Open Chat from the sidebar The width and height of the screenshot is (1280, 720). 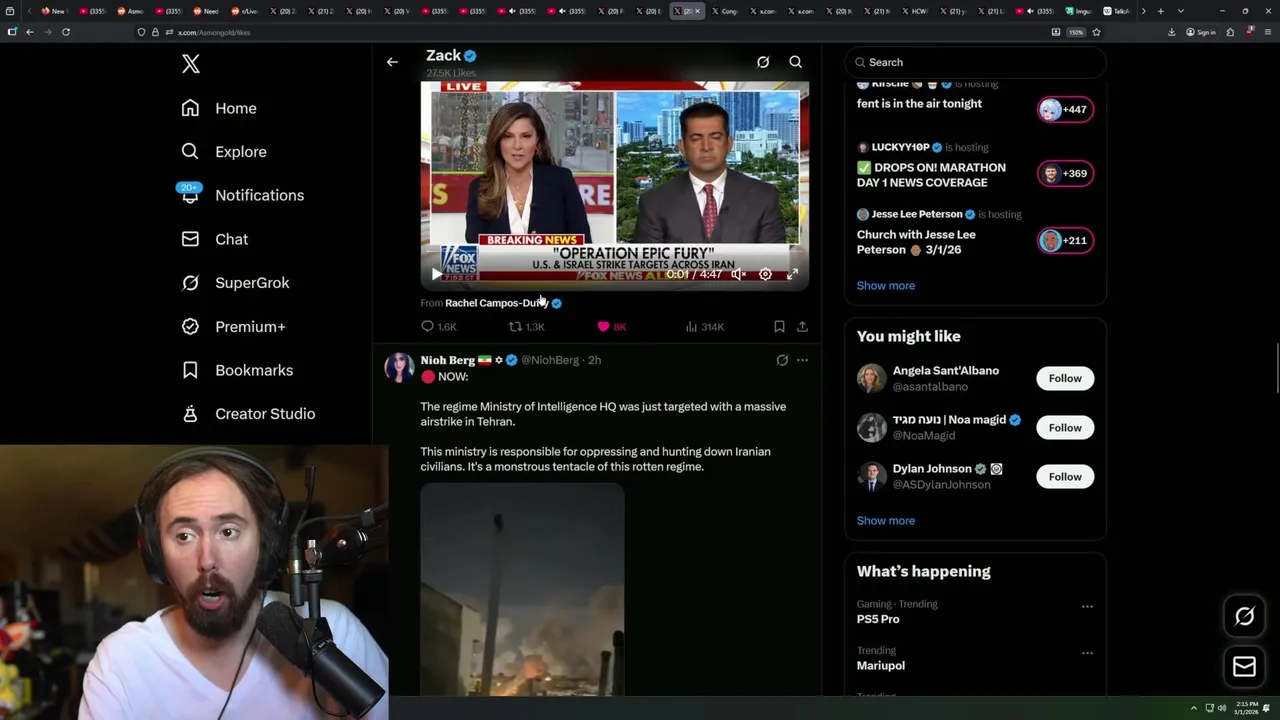point(215,239)
